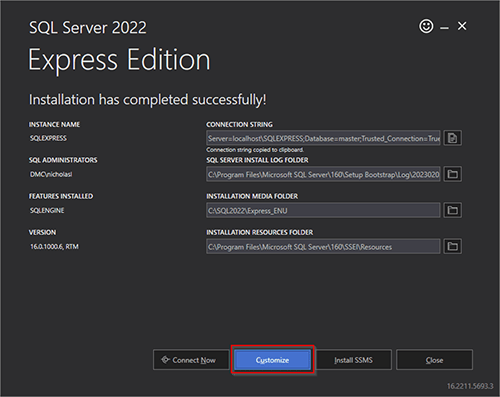Close the installer with the X icon
The image size is (500, 397).
(462, 26)
